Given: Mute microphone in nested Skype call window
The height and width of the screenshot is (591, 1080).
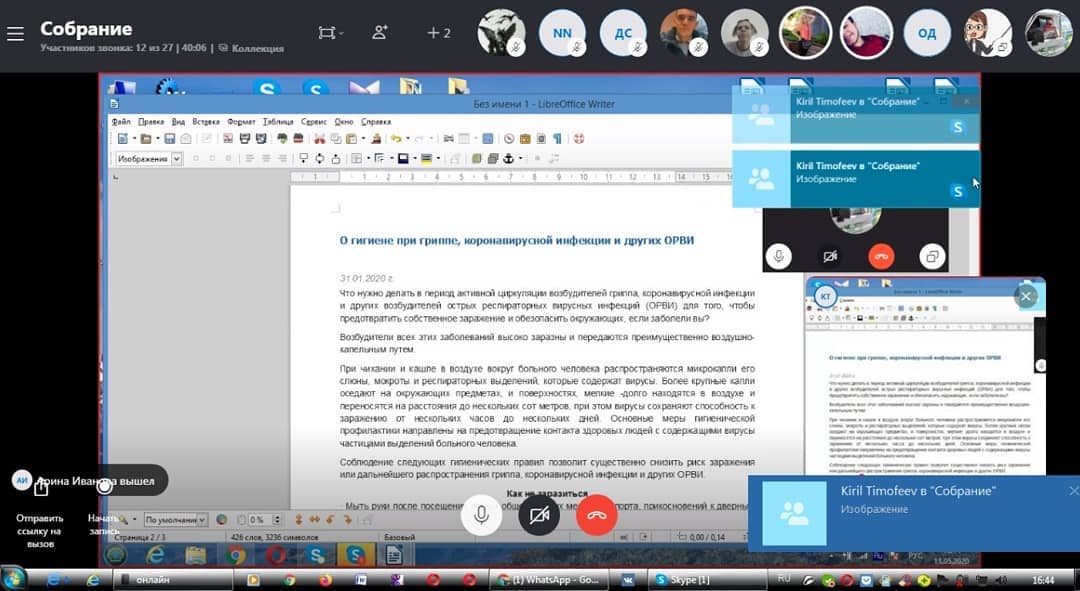Looking at the screenshot, I should point(778,256).
